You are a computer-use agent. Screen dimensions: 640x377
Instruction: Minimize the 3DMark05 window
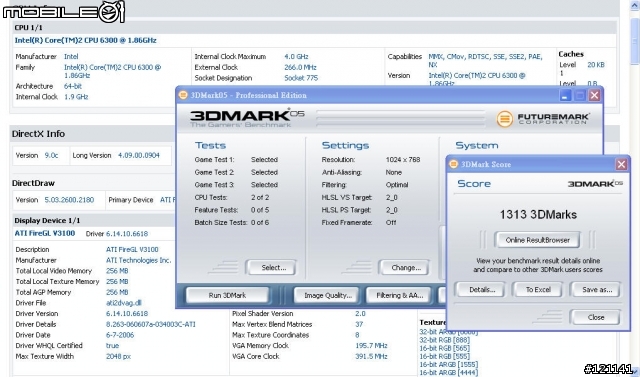[565, 95]
